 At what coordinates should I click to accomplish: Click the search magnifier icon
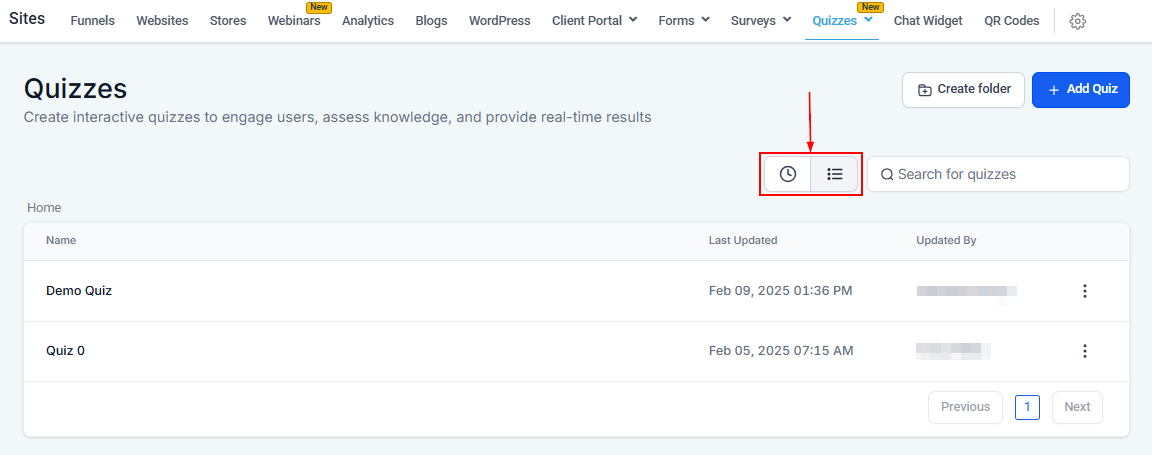pyautogui.click(x=887, y=174)
